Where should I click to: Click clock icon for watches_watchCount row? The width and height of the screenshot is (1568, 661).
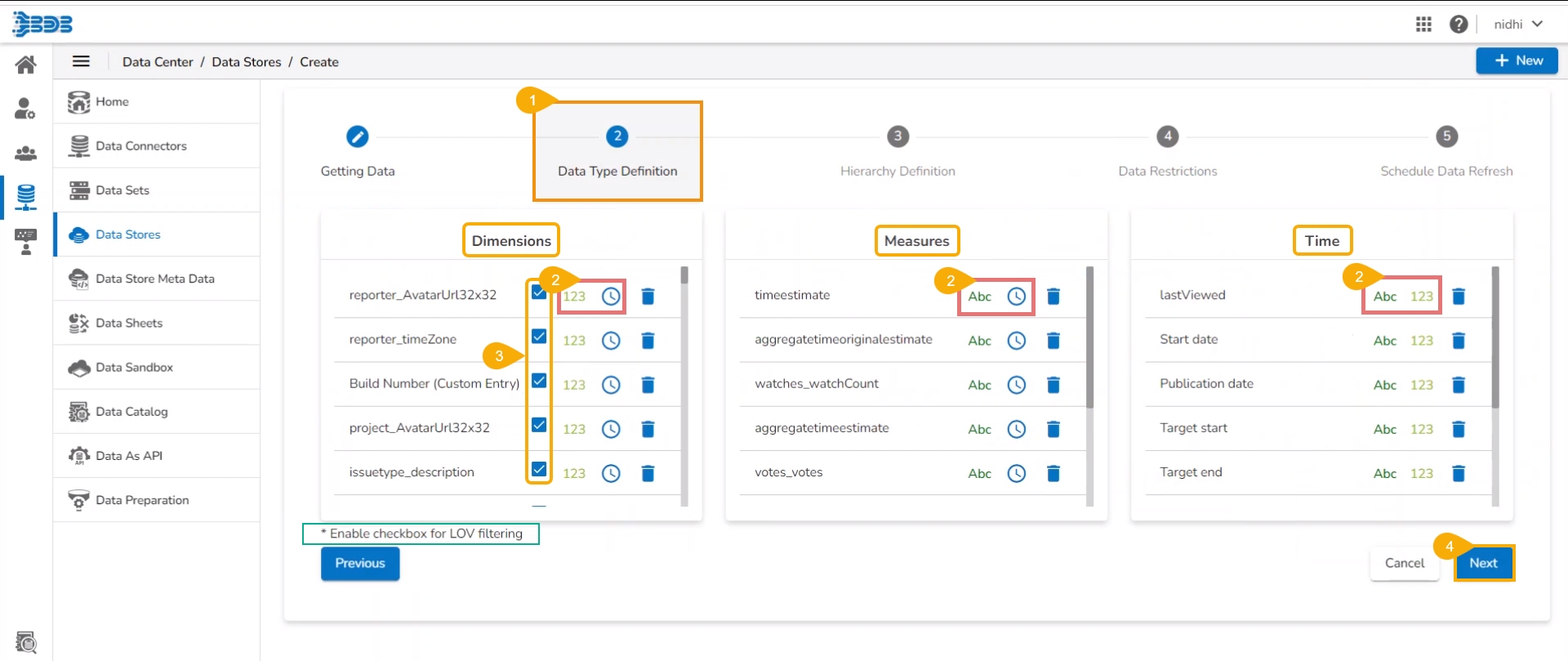(1016, 385)
